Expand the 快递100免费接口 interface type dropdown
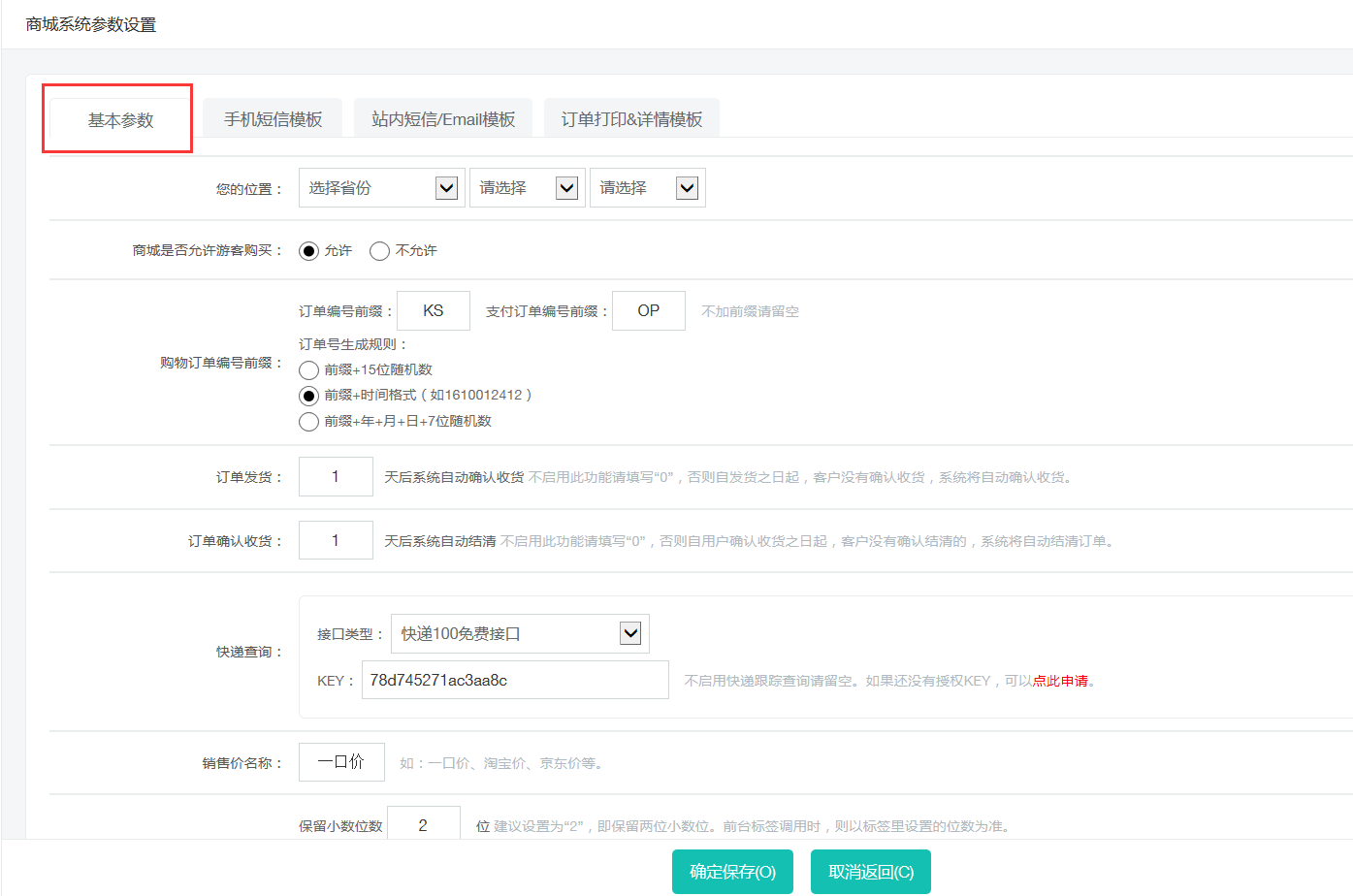This screenshot has height=896, width=1353. point(520,634)
